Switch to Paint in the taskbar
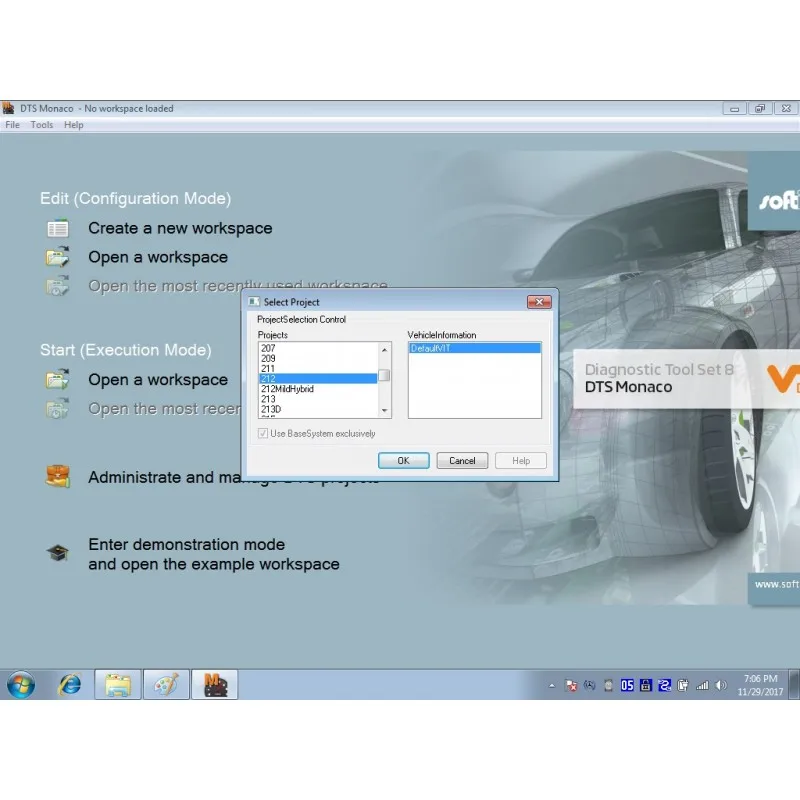The width and height of the screenshot is (800, 800). 166,685
